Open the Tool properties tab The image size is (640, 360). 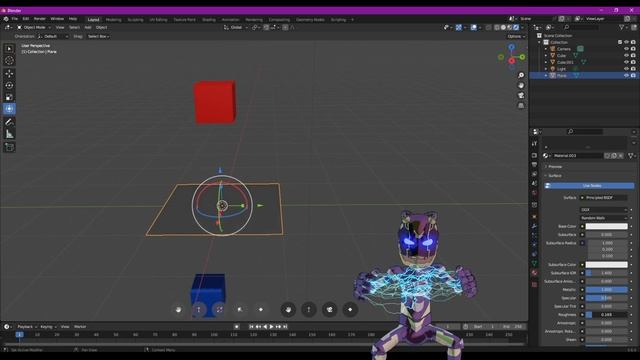point(534,144)
